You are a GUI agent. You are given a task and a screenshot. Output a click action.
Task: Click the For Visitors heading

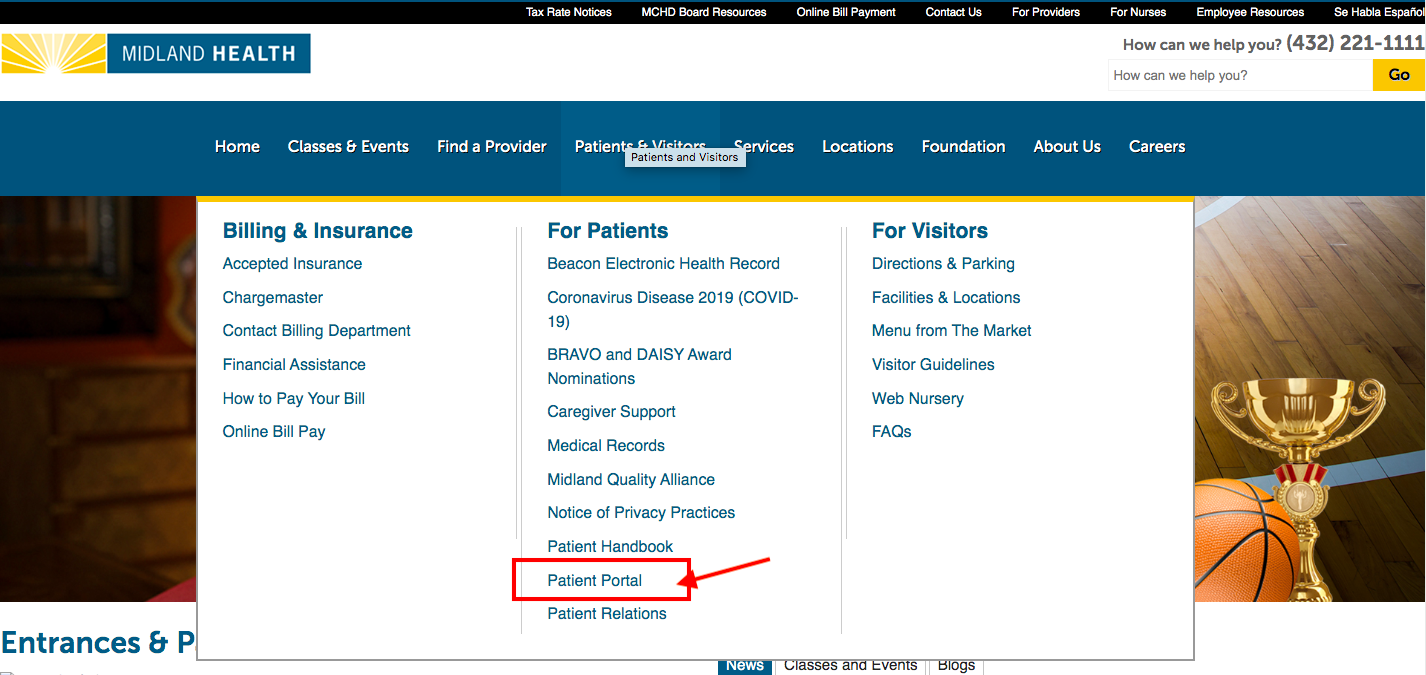[930, 231]
